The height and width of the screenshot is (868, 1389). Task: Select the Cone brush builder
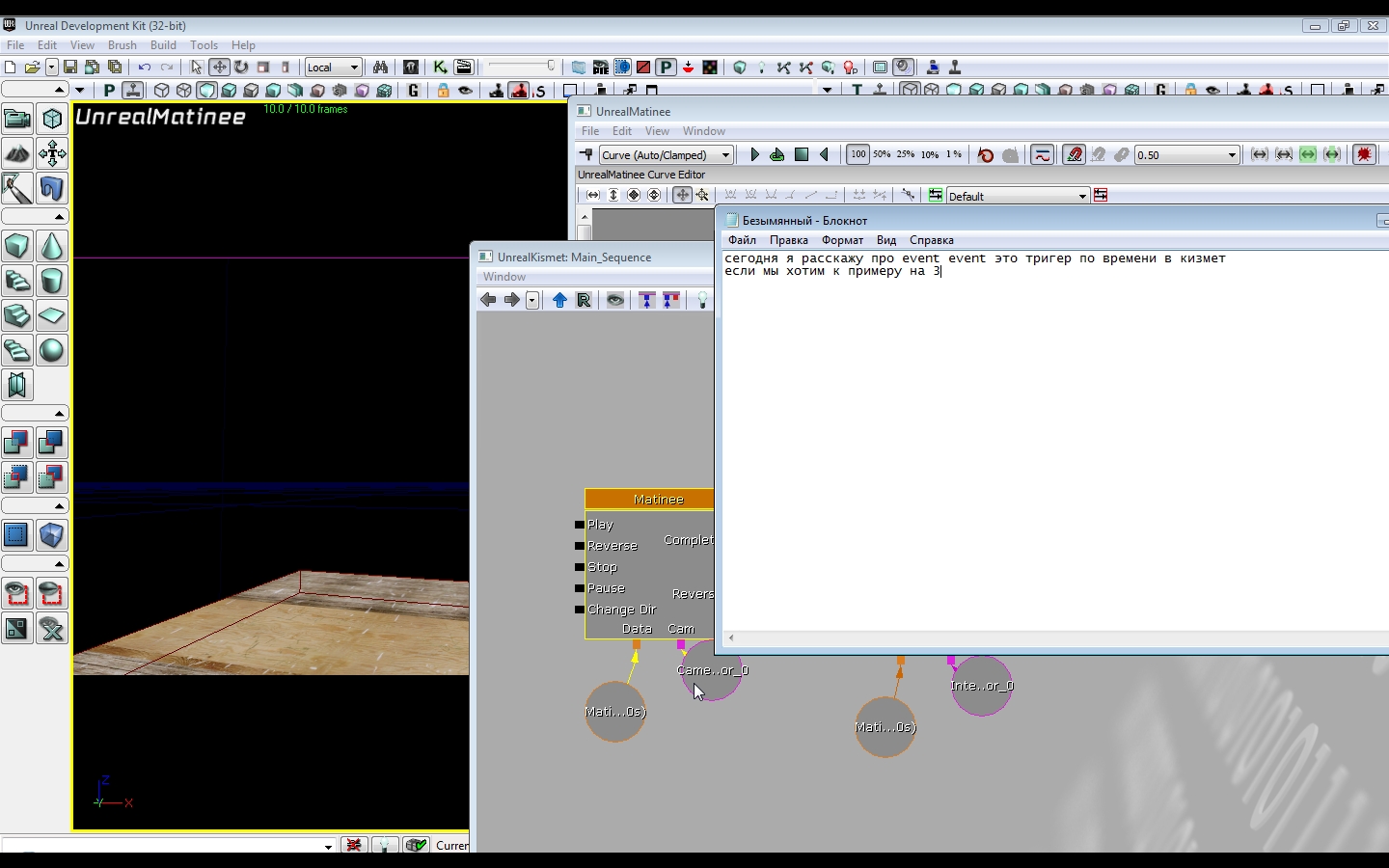pyautogui.click(x=52, y=247)
